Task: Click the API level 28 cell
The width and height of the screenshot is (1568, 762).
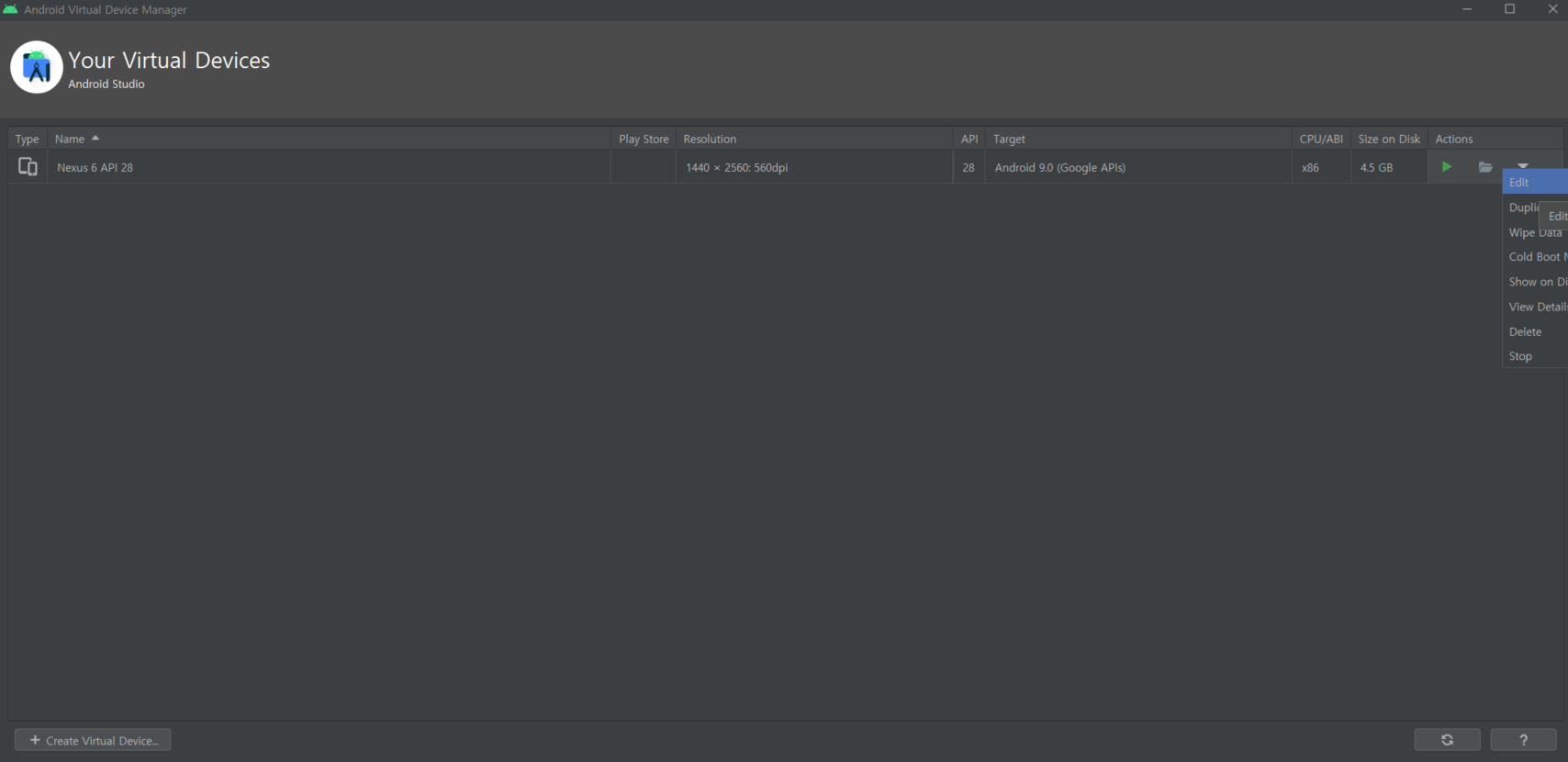Action: point(969,168)
